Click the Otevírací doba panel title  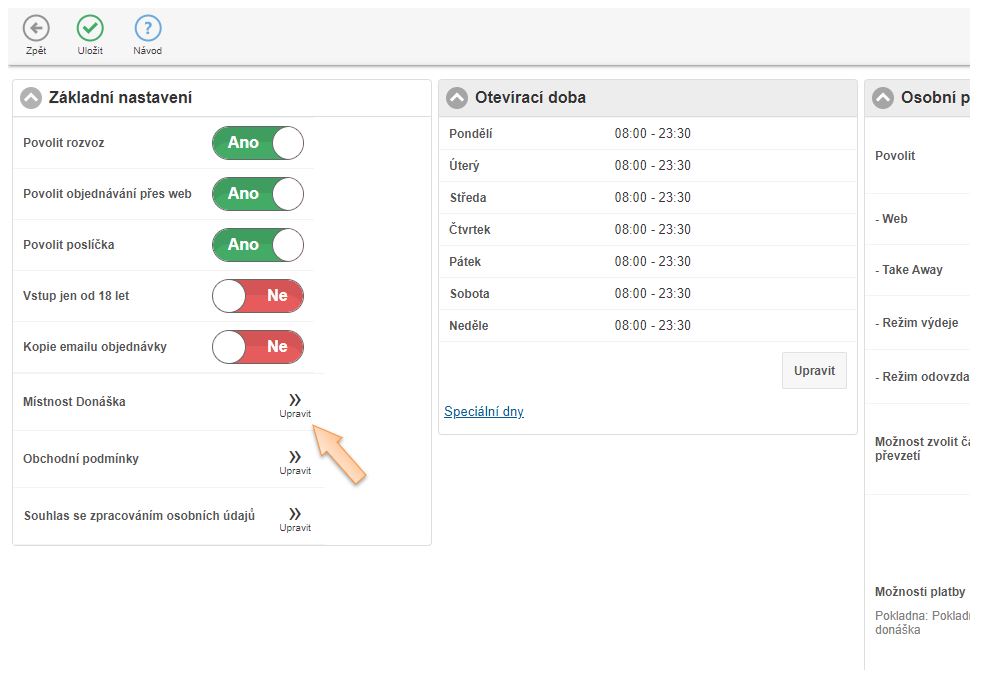[530, 98]
